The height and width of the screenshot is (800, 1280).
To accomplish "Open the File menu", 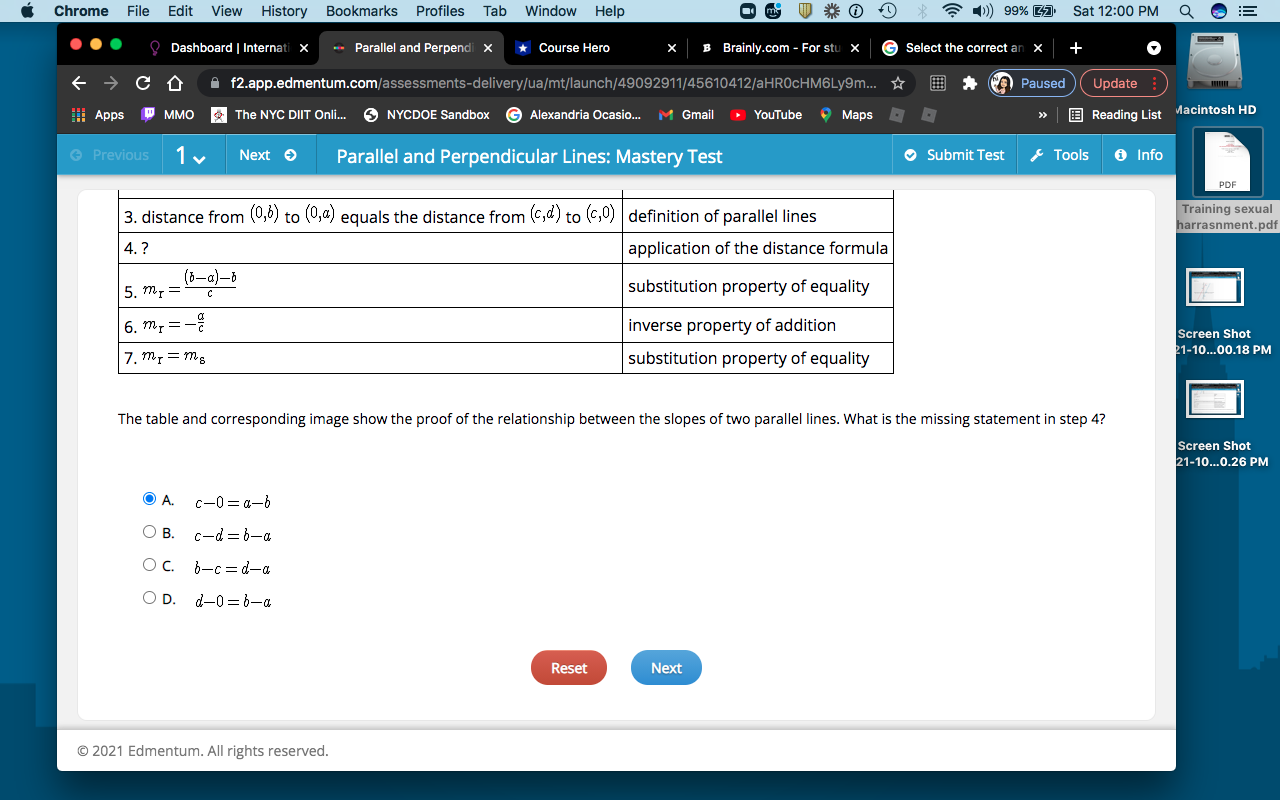I will [139, 11].
